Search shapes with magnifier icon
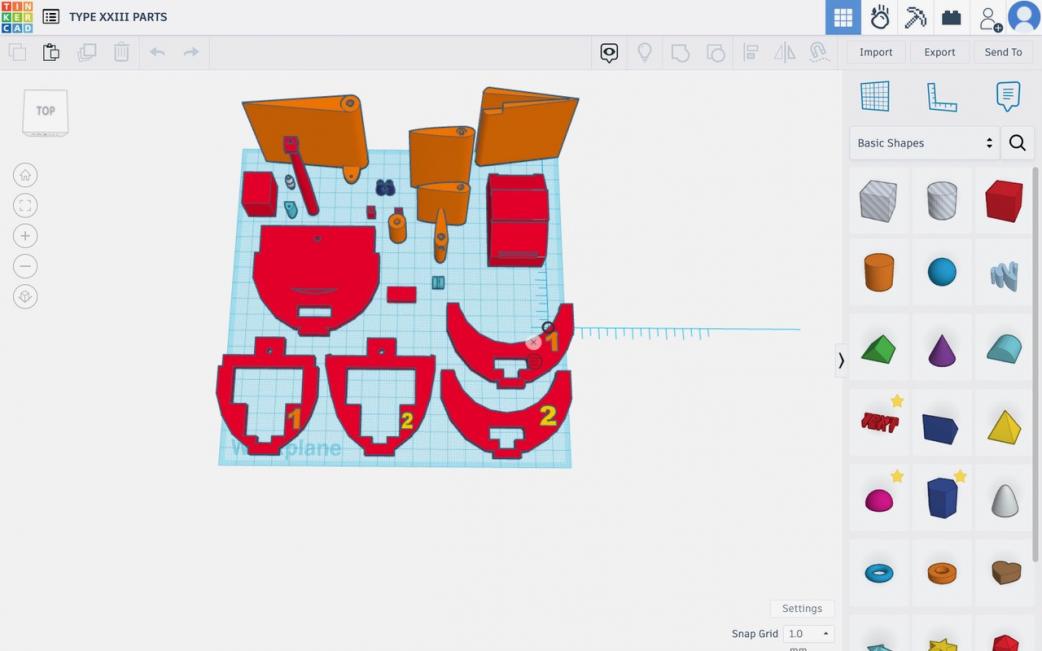The height and width of the screenshot is (651, 1042). [x=1017, y=143]
